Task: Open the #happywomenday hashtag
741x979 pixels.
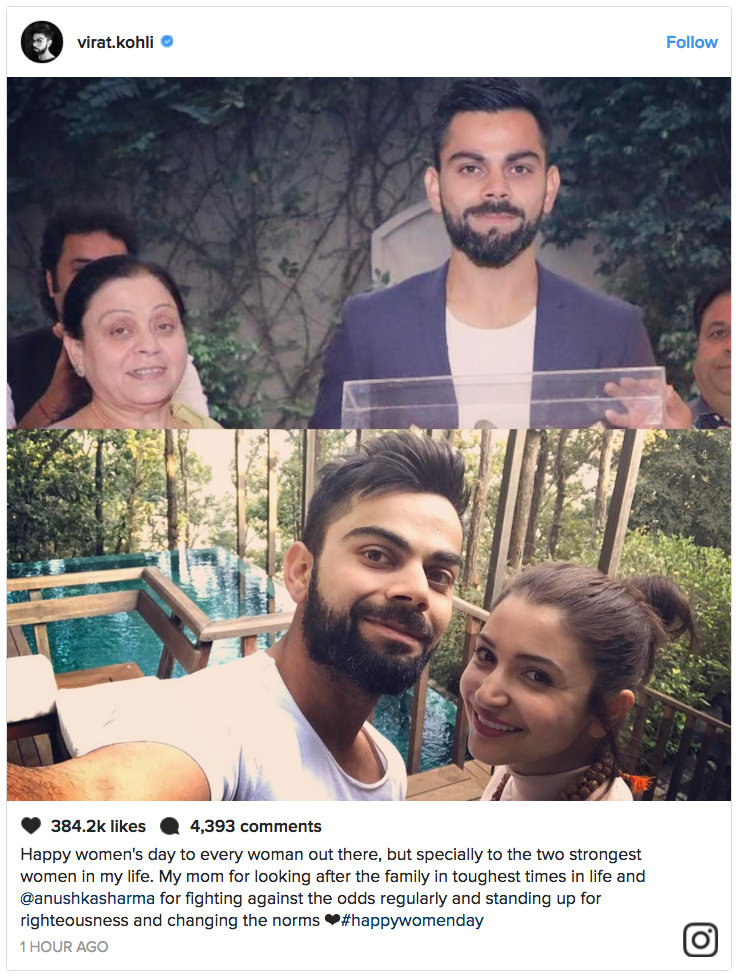Action: pyautogui.click(x=412, y=920)
